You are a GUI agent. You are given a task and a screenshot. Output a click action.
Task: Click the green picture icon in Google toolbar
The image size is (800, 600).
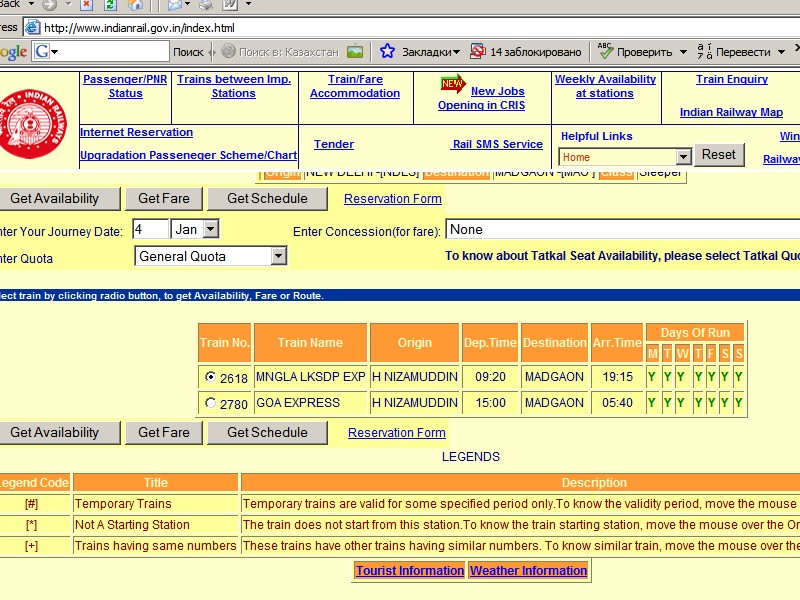355,51
